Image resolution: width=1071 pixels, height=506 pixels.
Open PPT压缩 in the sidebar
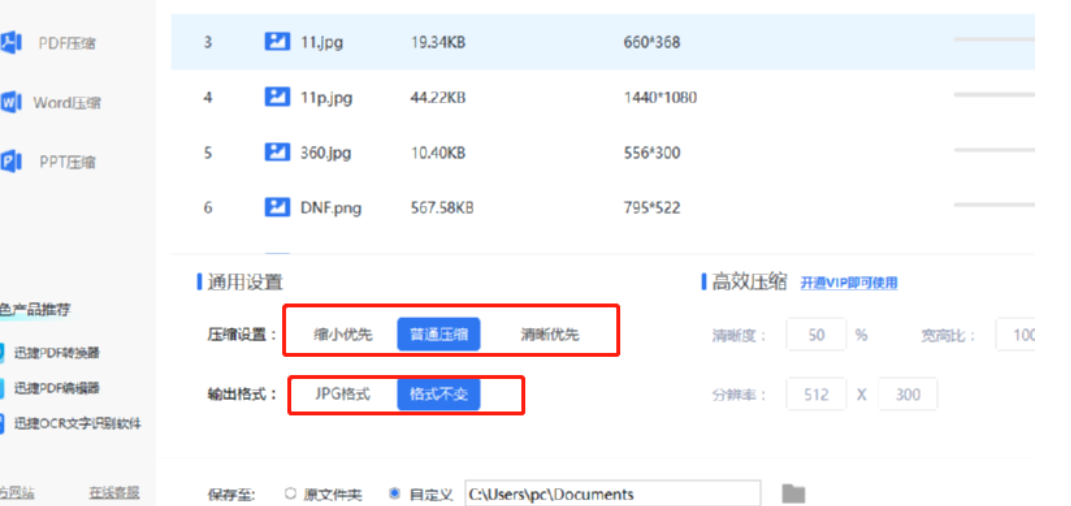click(67, 163)
